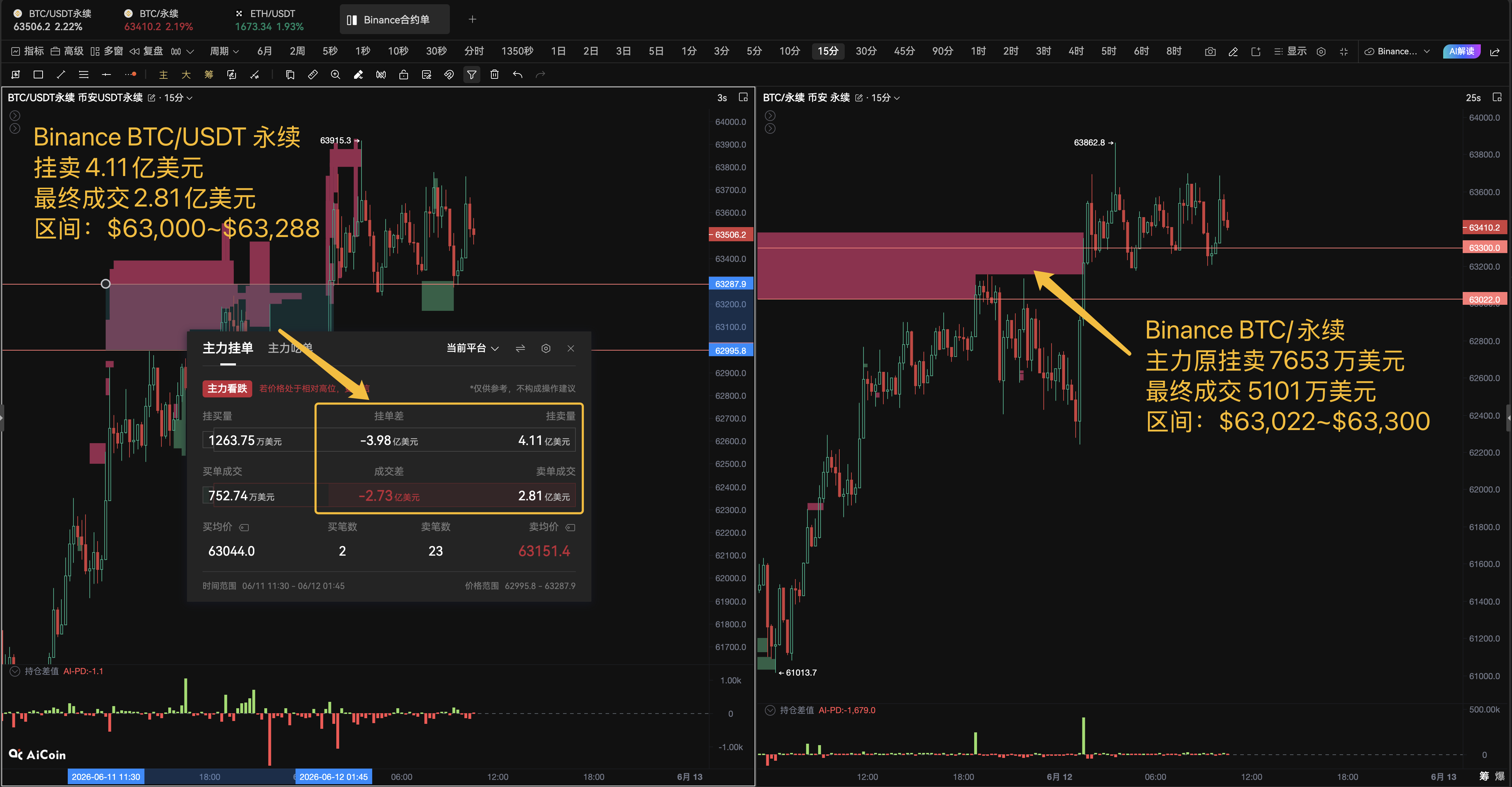Toggle the 买均价 price line tag
1512x787 pixels.
tap(244, 528)
